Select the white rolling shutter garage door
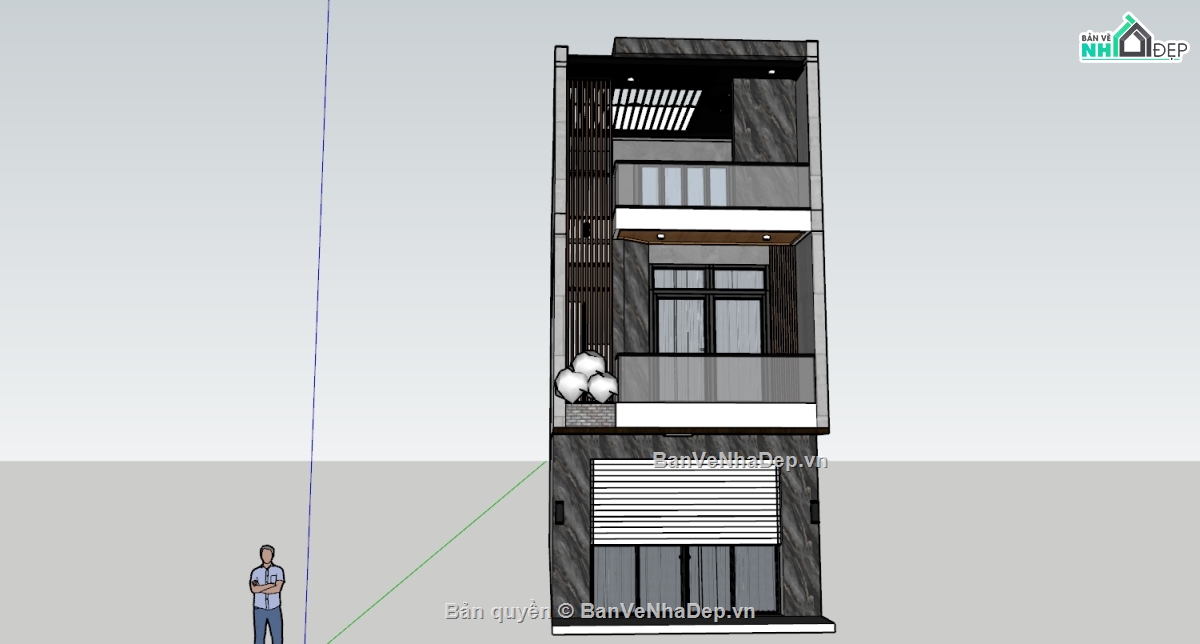 685,502
